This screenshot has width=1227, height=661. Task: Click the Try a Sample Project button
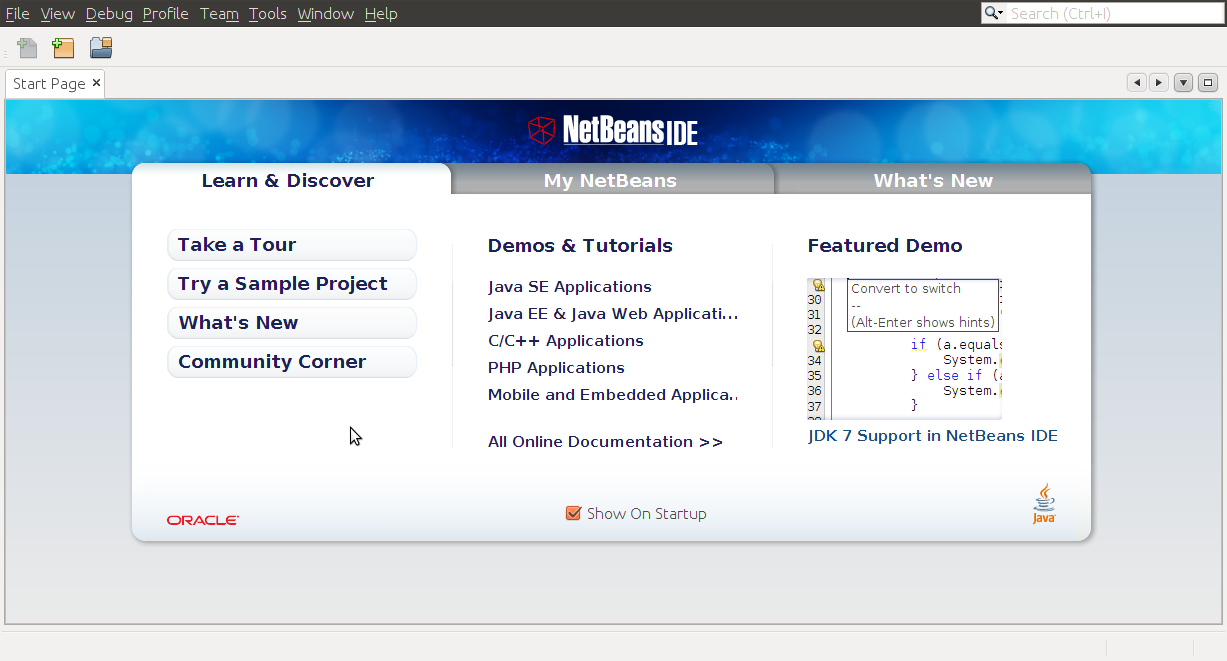(x=292, y=284)
